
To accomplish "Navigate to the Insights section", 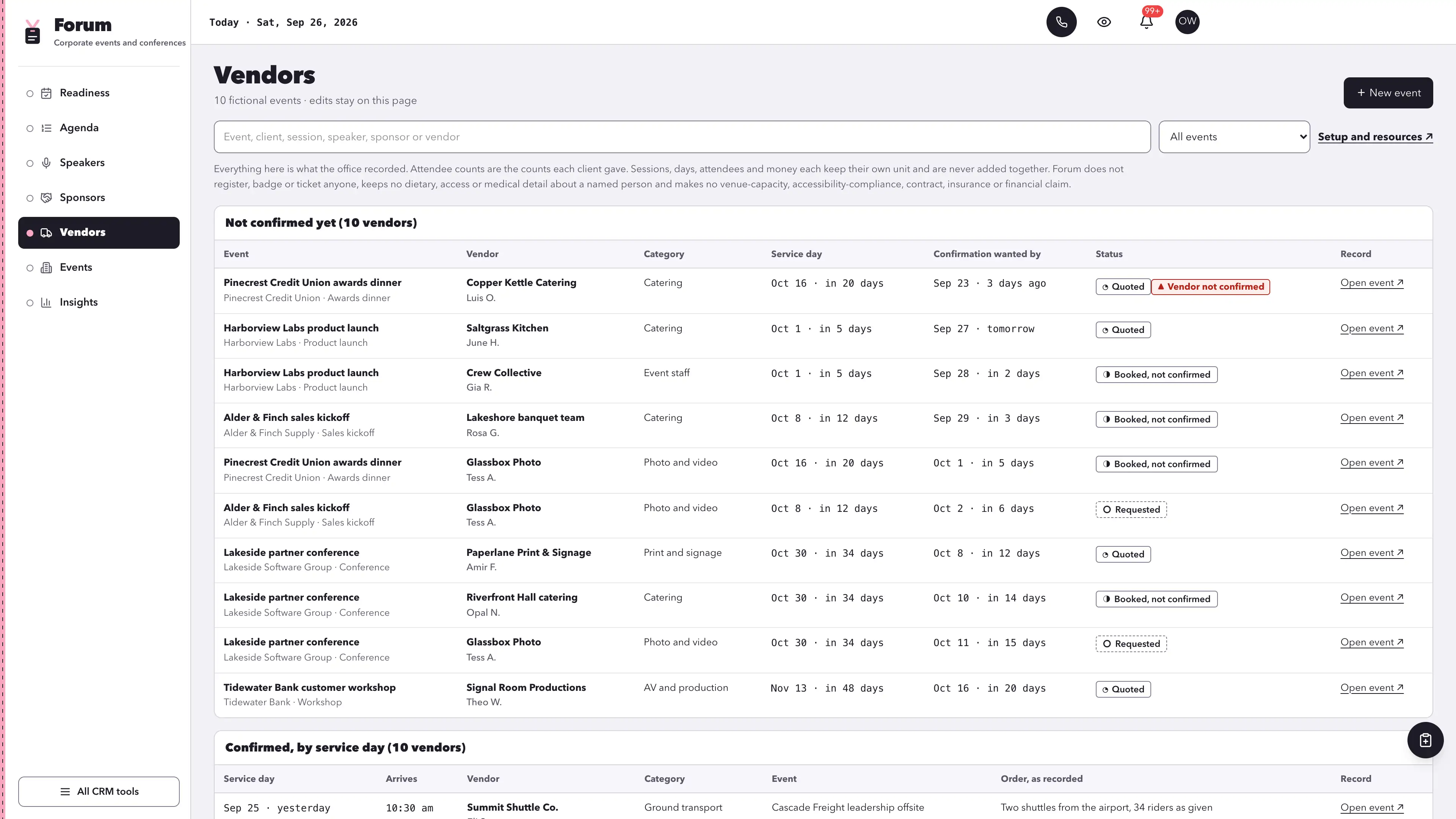I will (x=99, y=303).
